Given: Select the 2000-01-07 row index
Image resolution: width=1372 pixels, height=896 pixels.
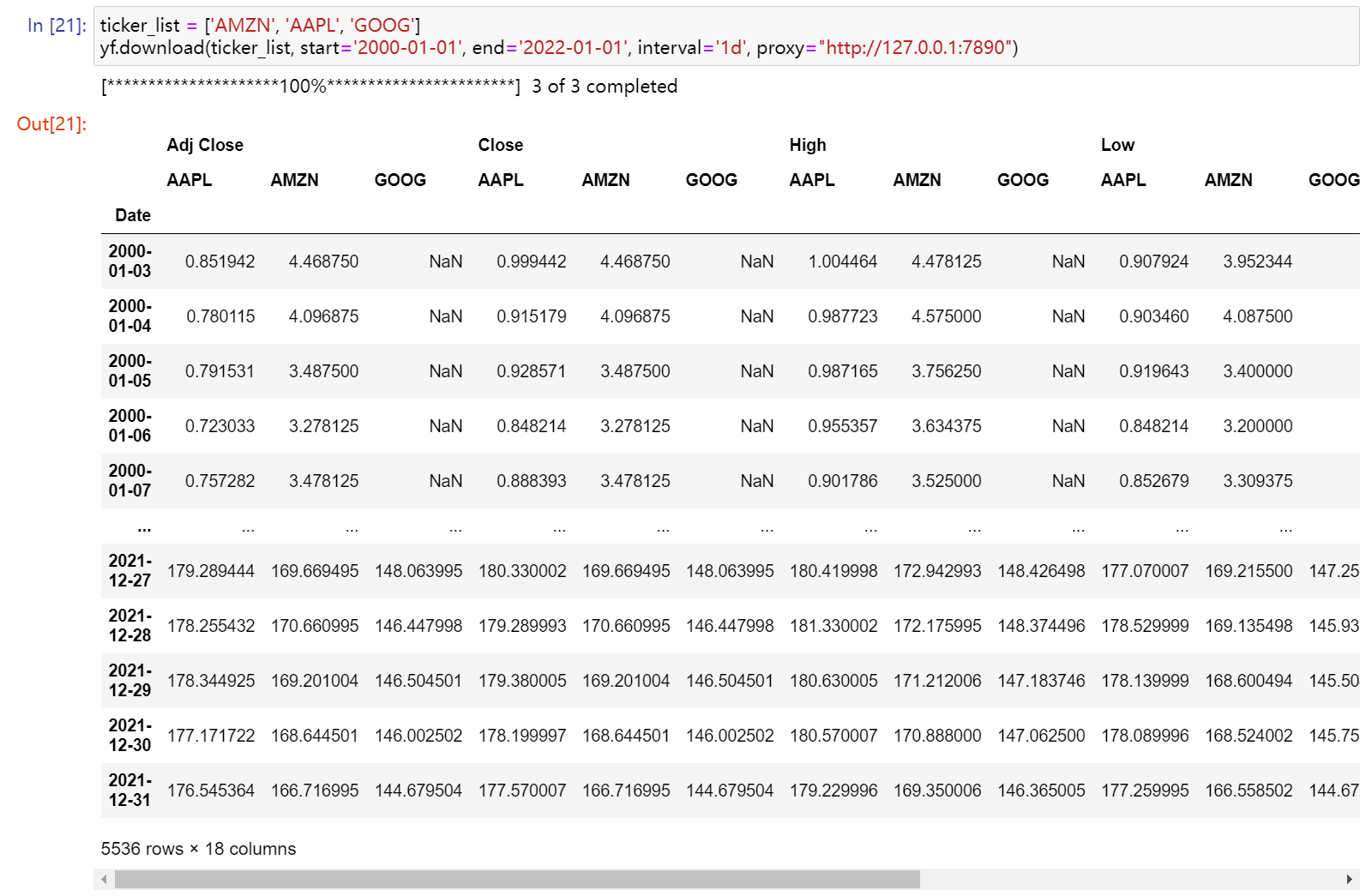Looking at the screenshot, I should [x=129, y=480].
